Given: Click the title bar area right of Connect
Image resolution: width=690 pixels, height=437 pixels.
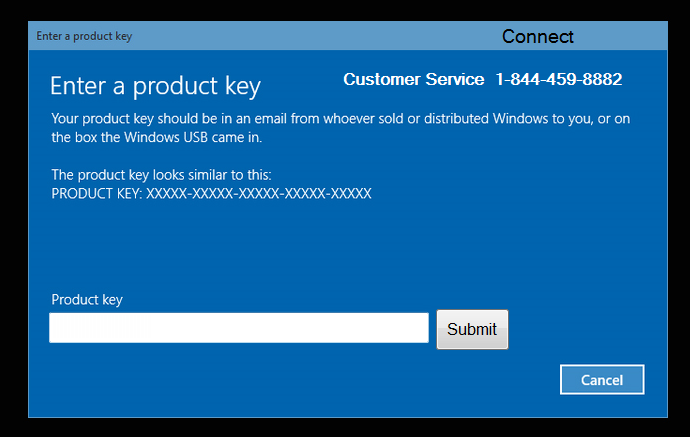Looking at the screenshot, I should coord(620,36).
